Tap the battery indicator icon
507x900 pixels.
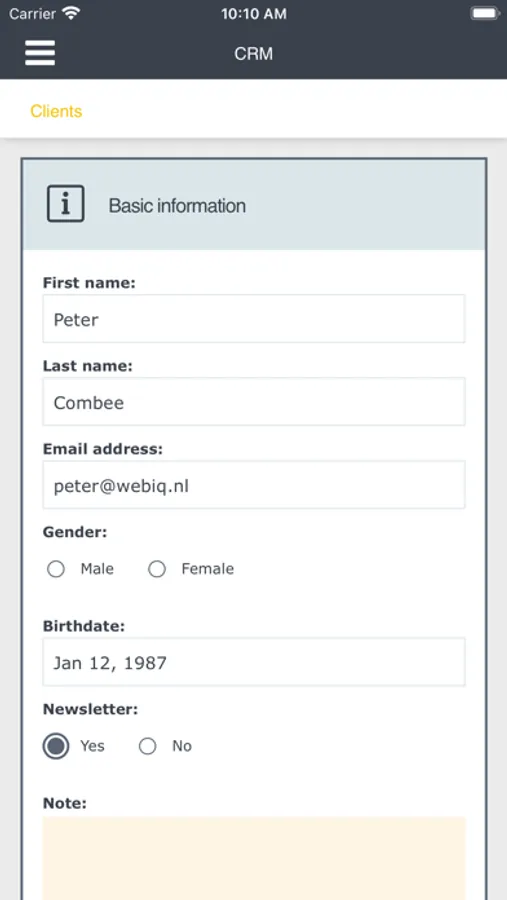click(x=485, y=13)
